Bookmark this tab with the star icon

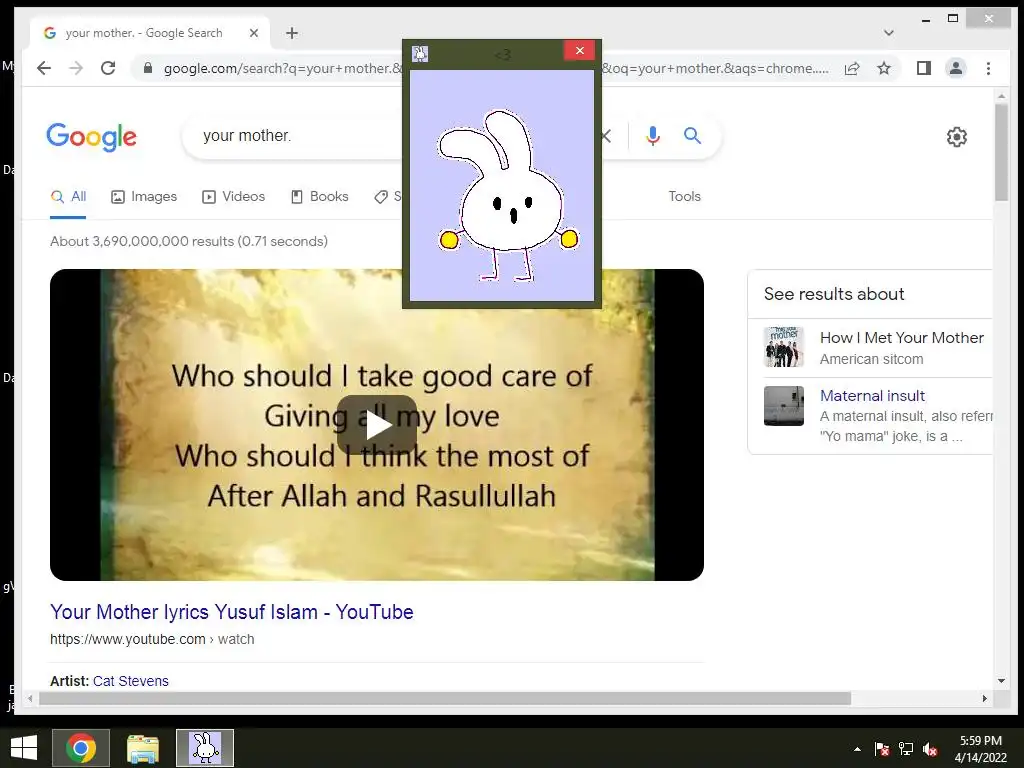tap(884, 68)
